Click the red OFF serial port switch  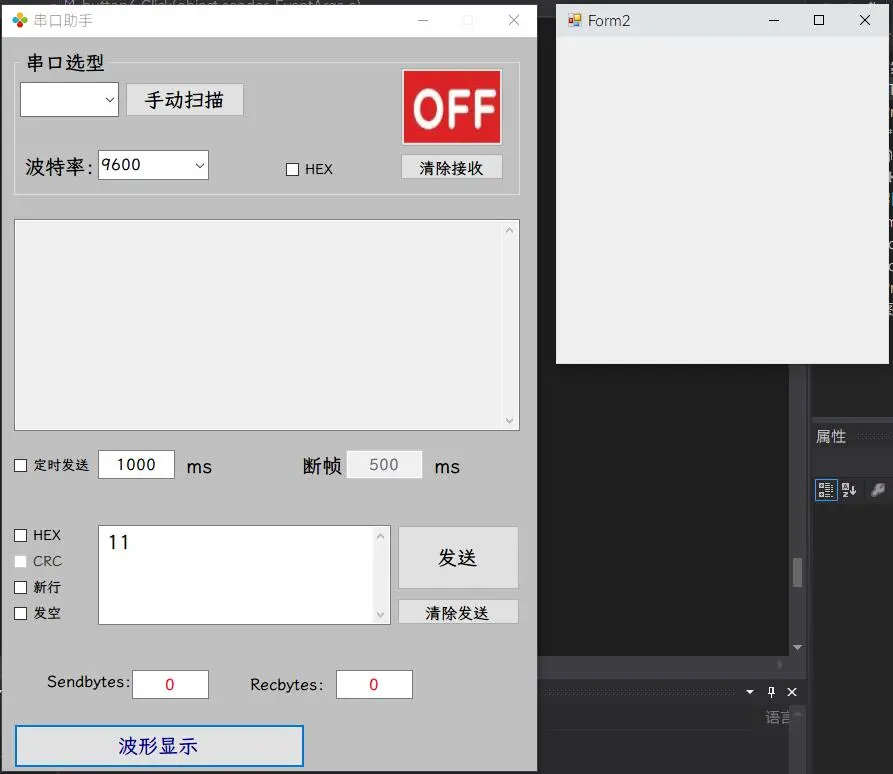452,107
